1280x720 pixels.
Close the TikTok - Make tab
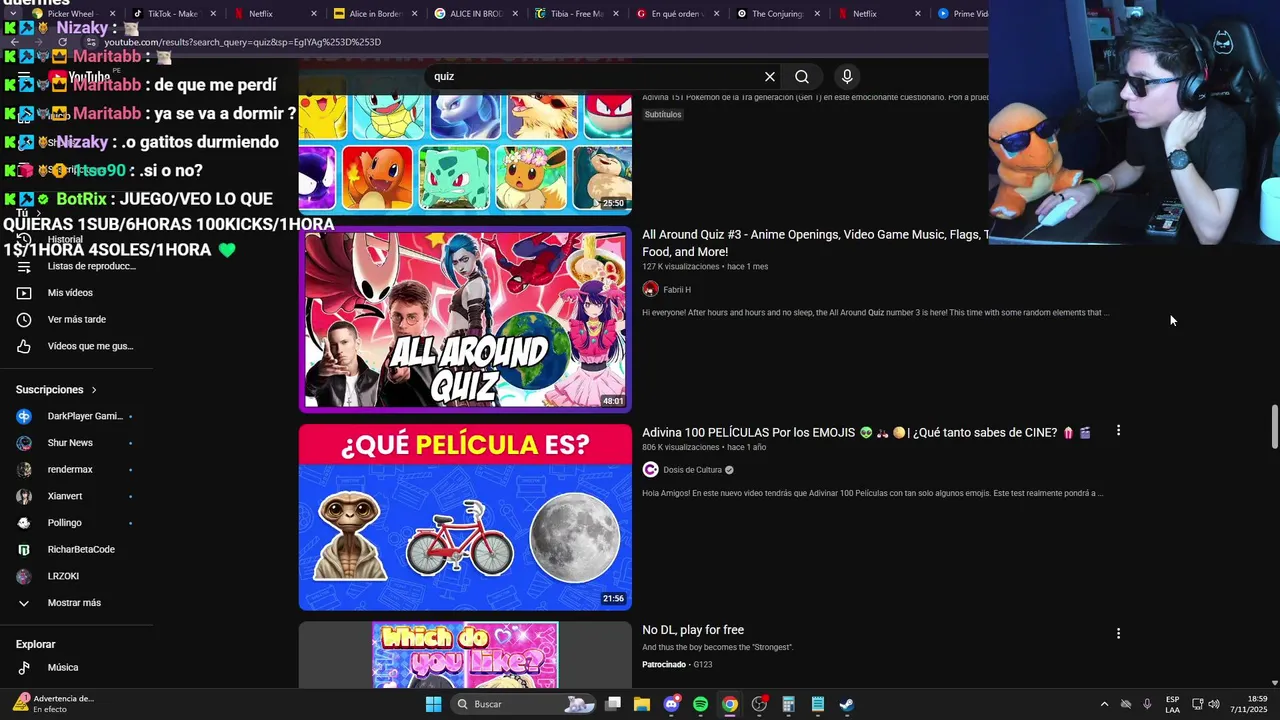click(x=213, y=14)
